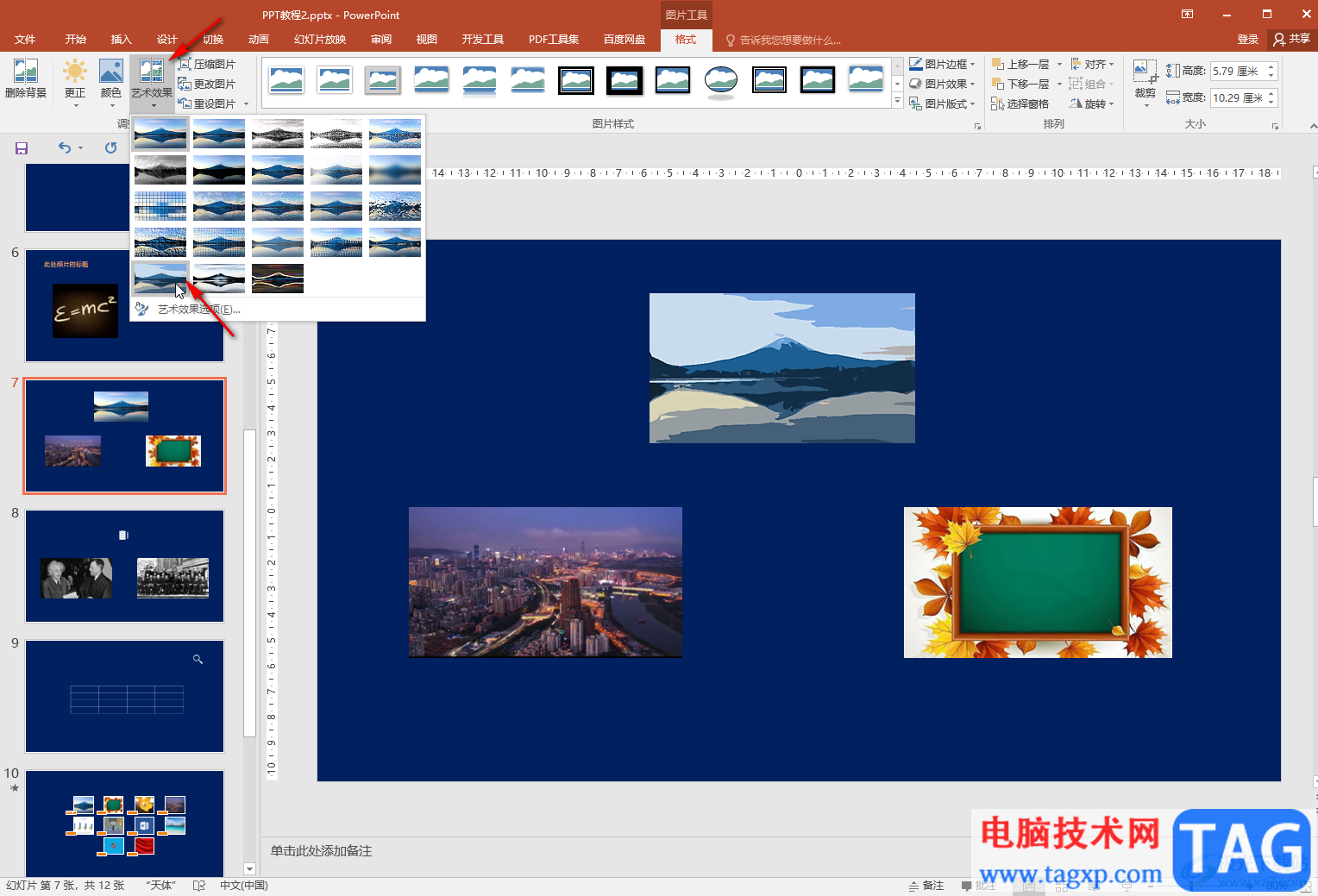The height and width of the screenshot is (896, 1318).
Task: Open Ribbon Display Options icon
Action: tap(1187, 14)
